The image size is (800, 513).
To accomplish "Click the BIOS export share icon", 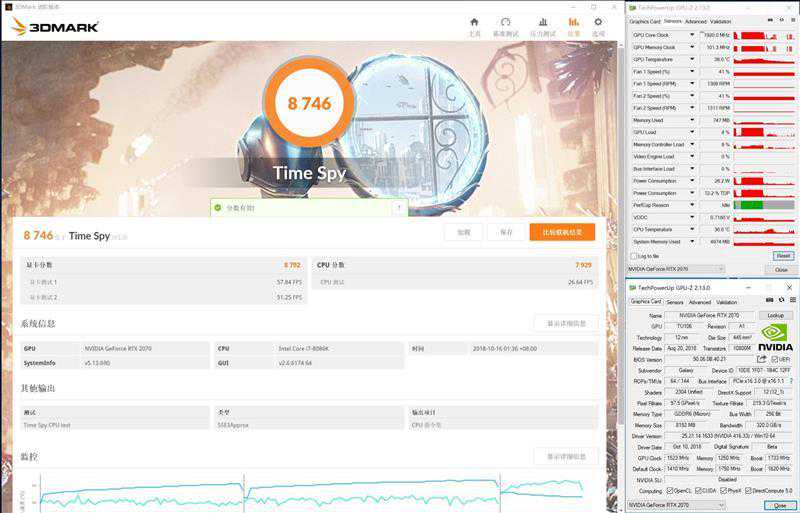I will pos(761,359).
